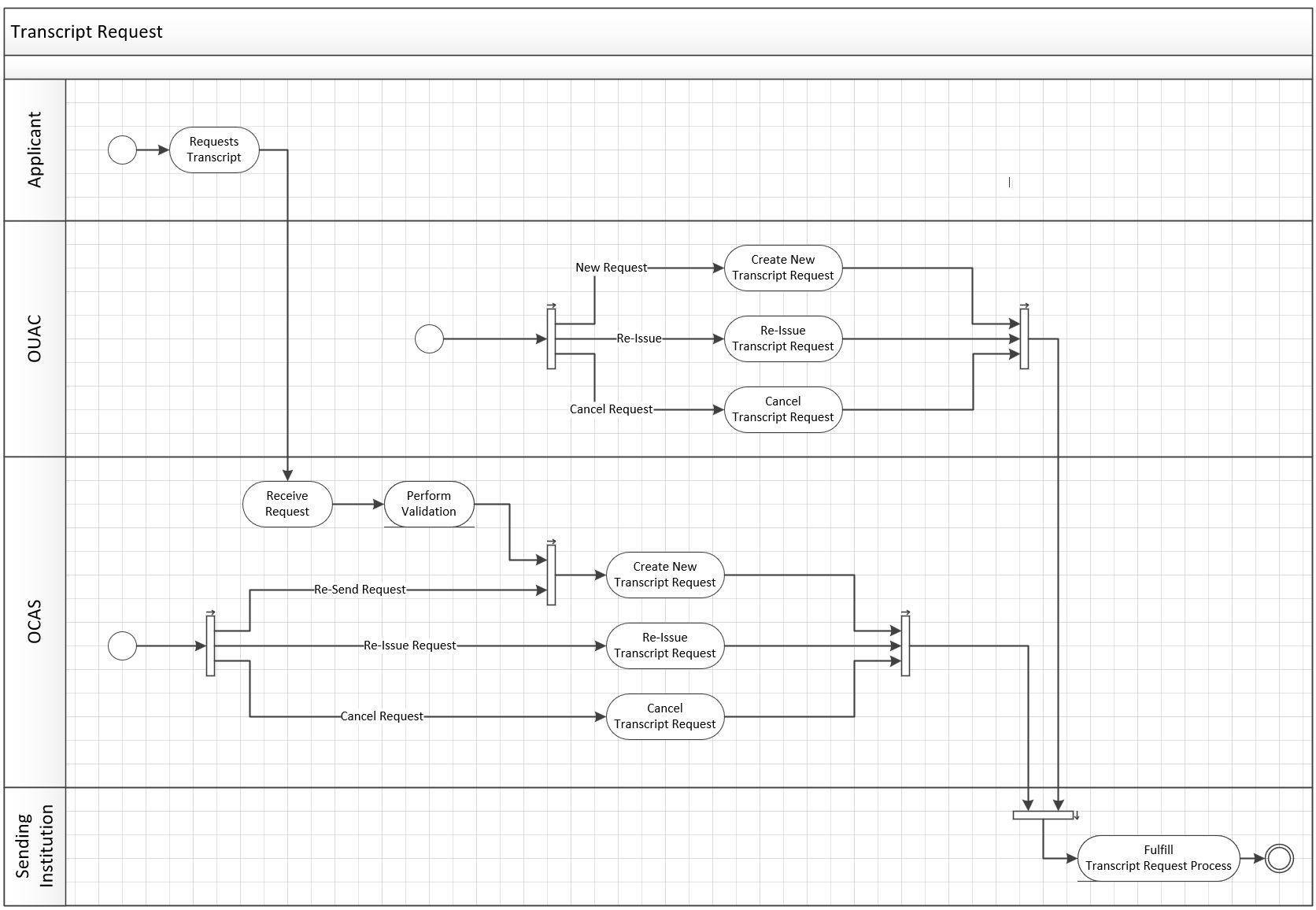The height and width of the screenshot is (910, 1316).
Task: Select the final node after Fulfill process
Action: coord(1279,858)
